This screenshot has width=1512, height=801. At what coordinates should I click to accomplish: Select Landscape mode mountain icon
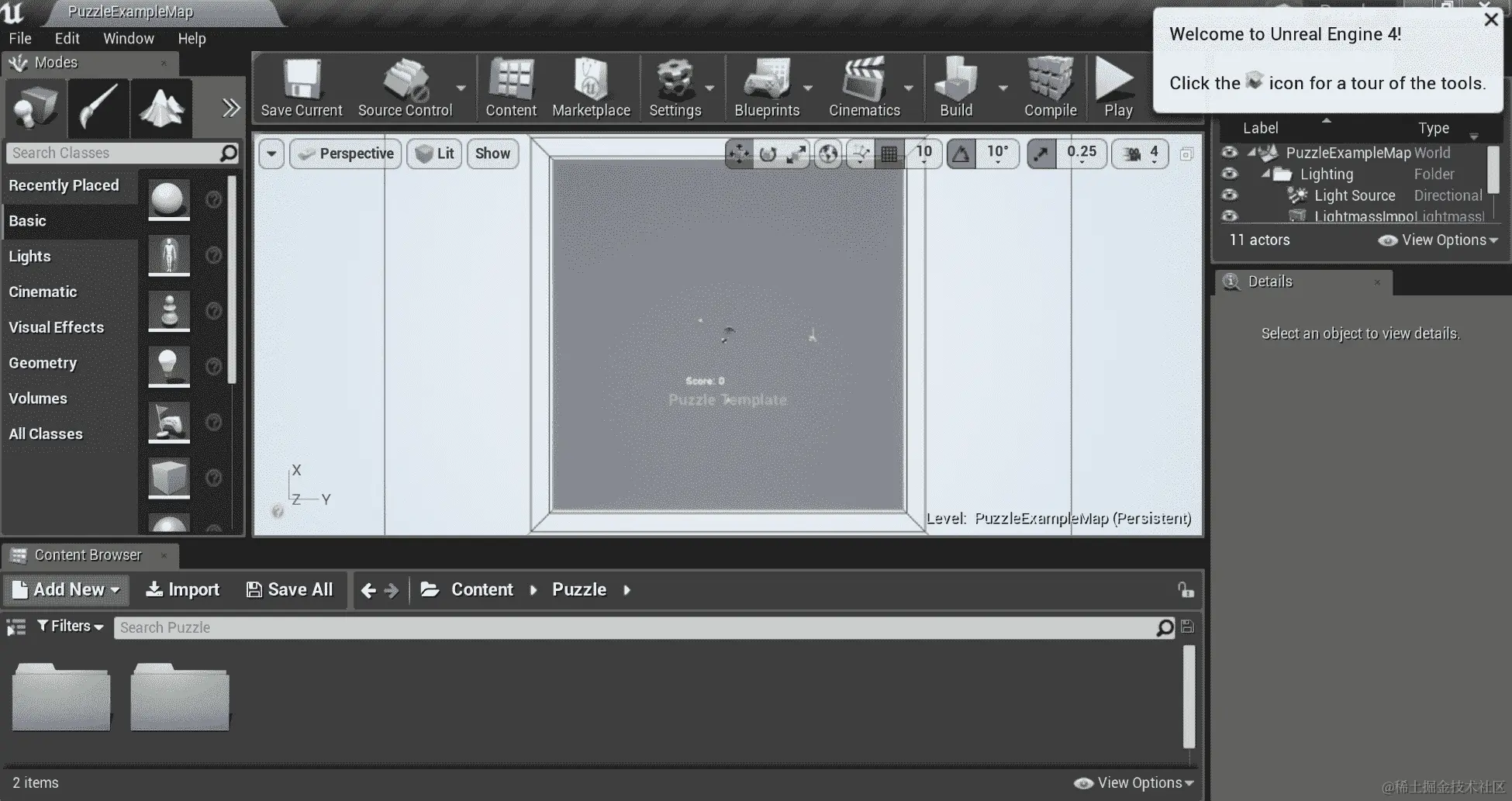tap(161, 108)
